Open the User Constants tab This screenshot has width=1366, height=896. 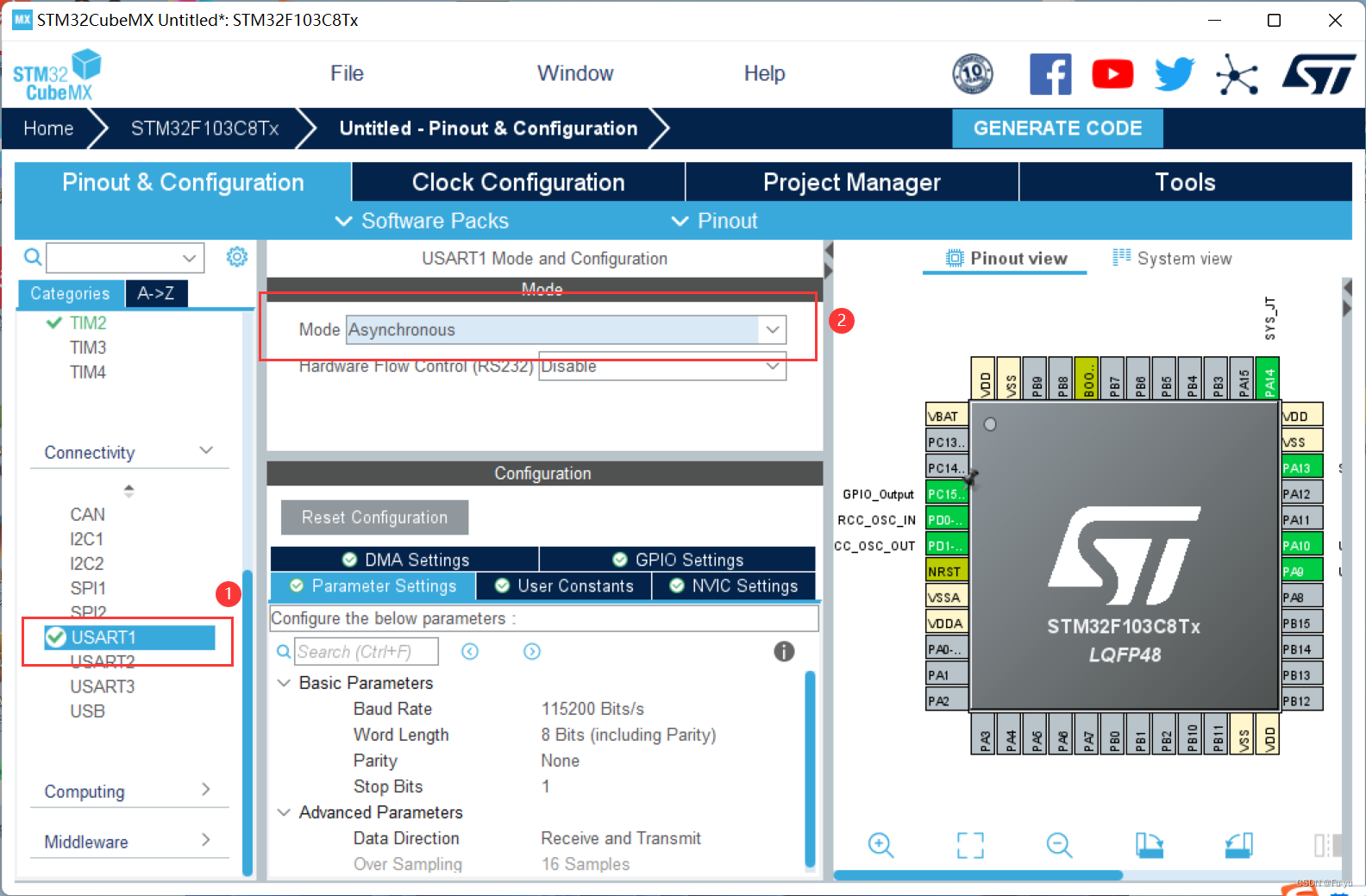click(564, 586)
